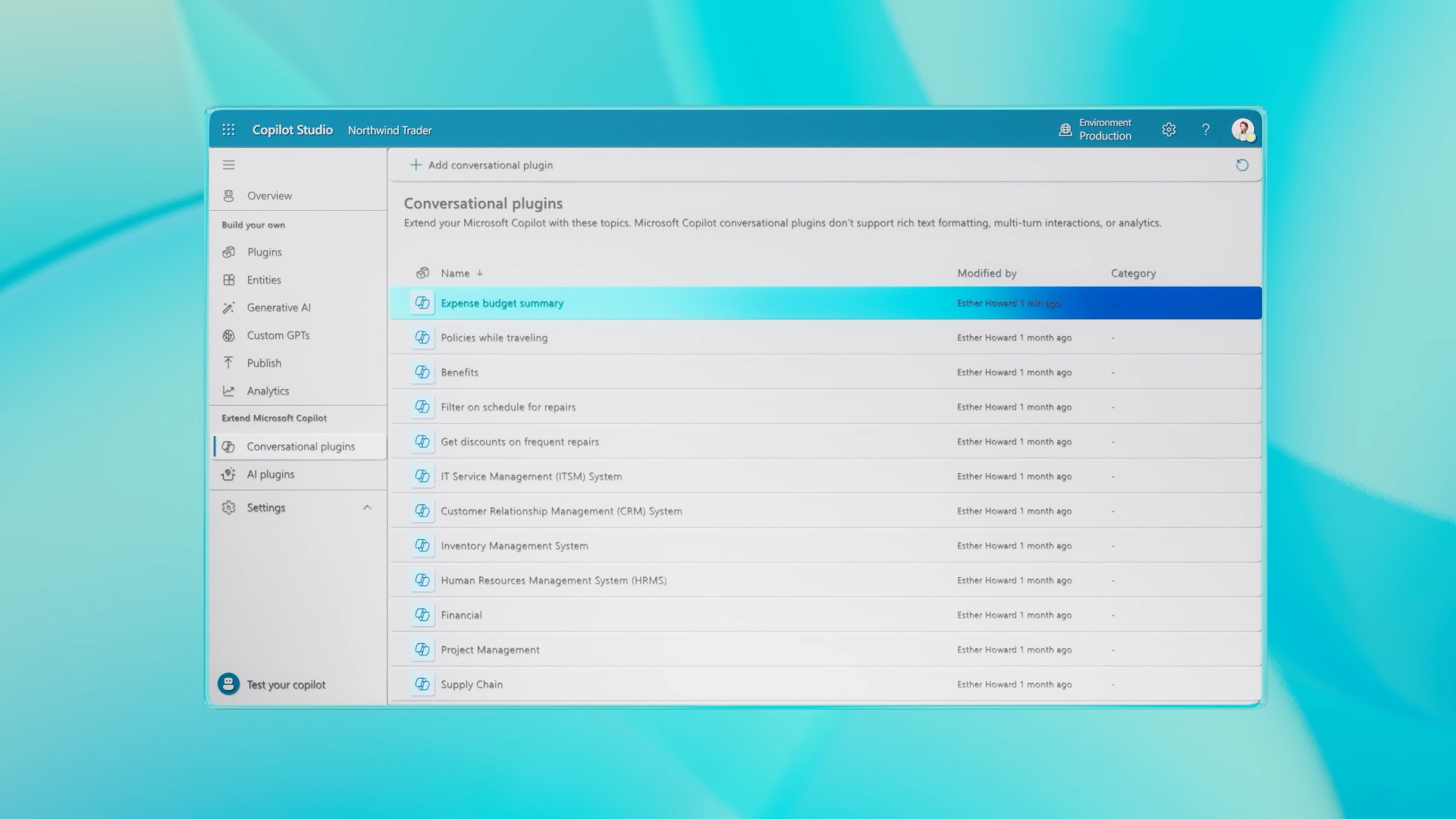
Task: Toggle the sidebar with the hamburger icon
Action: click(228, 165)
